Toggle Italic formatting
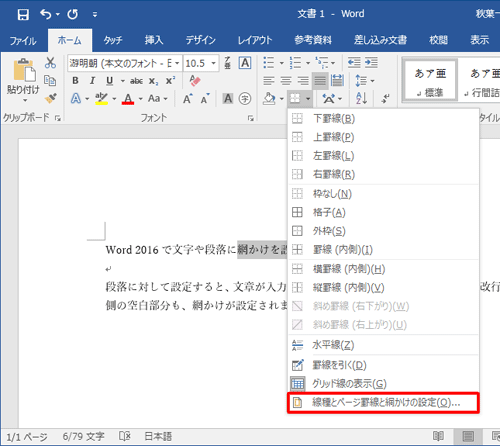Image resolution: width=500 pixels, height=446 pixels. click(92, 81)
